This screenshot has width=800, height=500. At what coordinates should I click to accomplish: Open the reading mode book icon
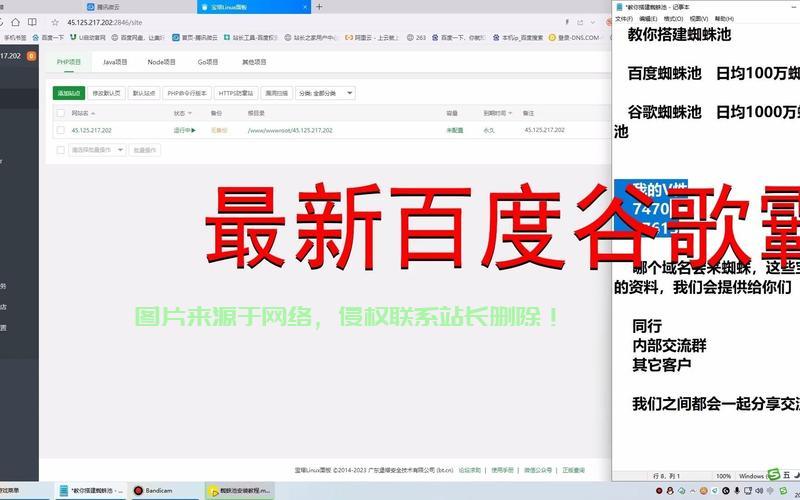pyautogui.click(x=32, y=22)
